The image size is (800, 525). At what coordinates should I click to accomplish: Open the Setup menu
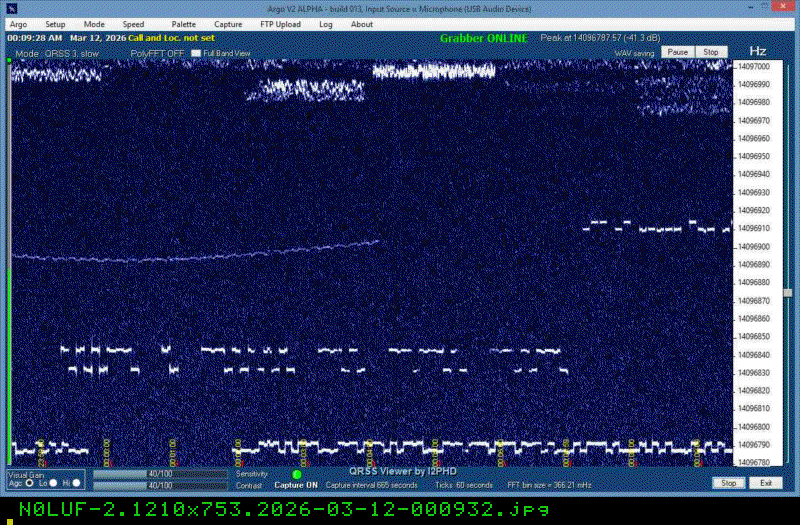[55, 24]
